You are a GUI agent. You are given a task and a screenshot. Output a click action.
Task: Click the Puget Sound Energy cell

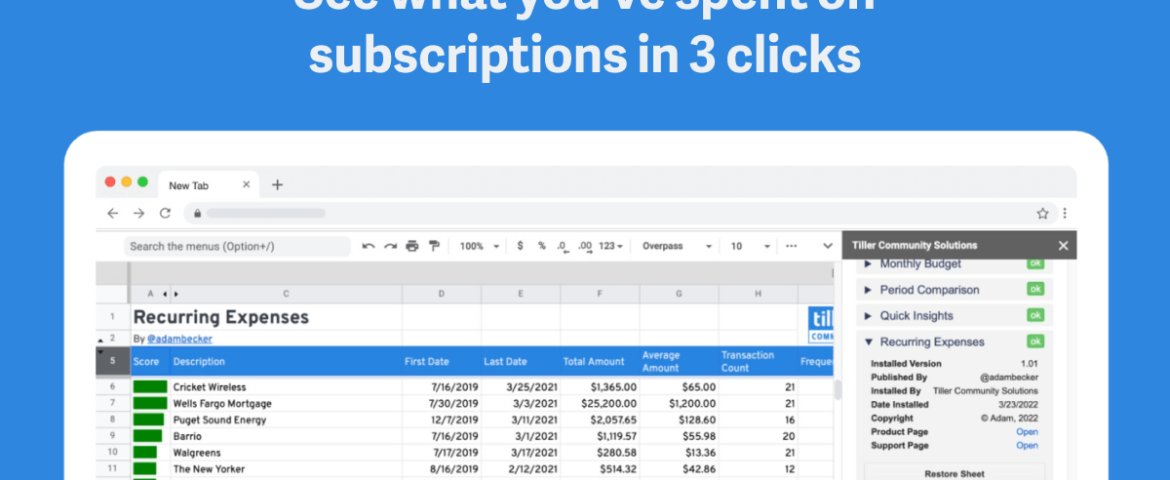pos(286,420)
